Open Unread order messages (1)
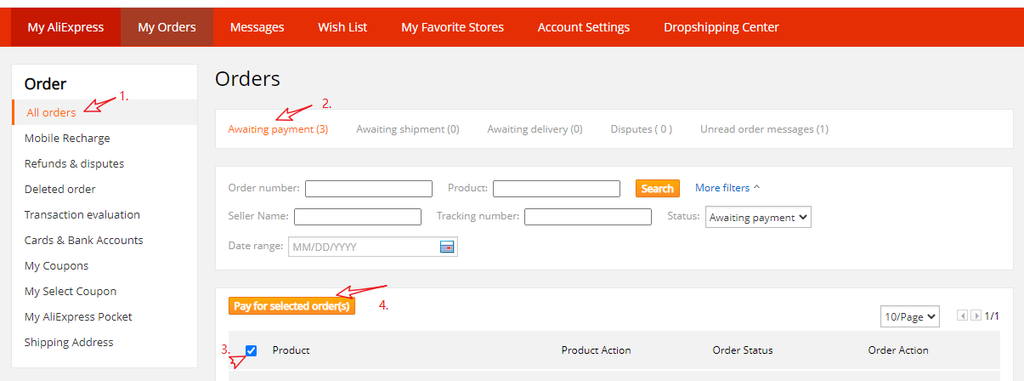This screenshot has height=381, width=1024. click(764, 129)
